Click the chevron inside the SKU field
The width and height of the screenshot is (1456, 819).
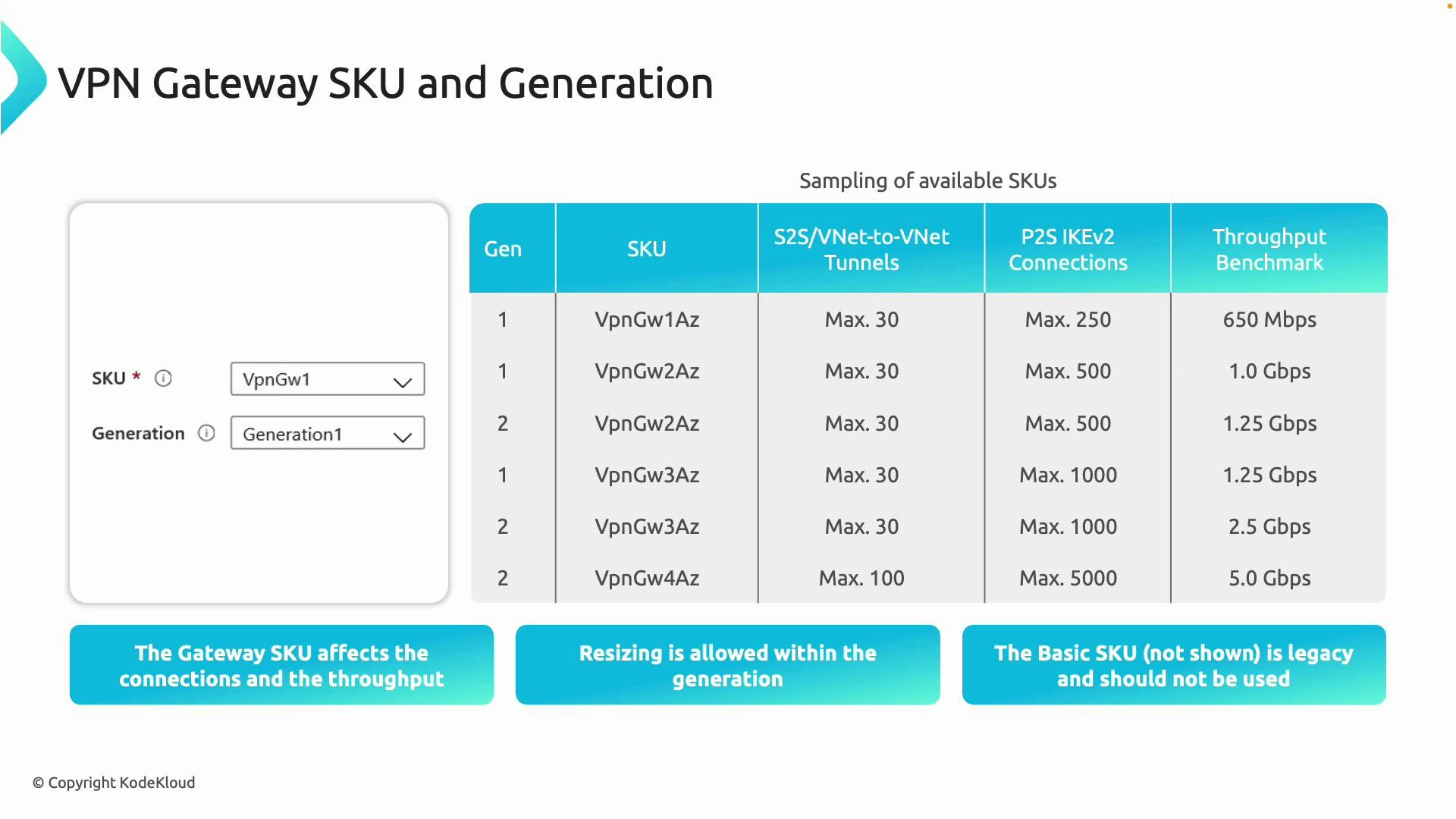tap(401, 381)
